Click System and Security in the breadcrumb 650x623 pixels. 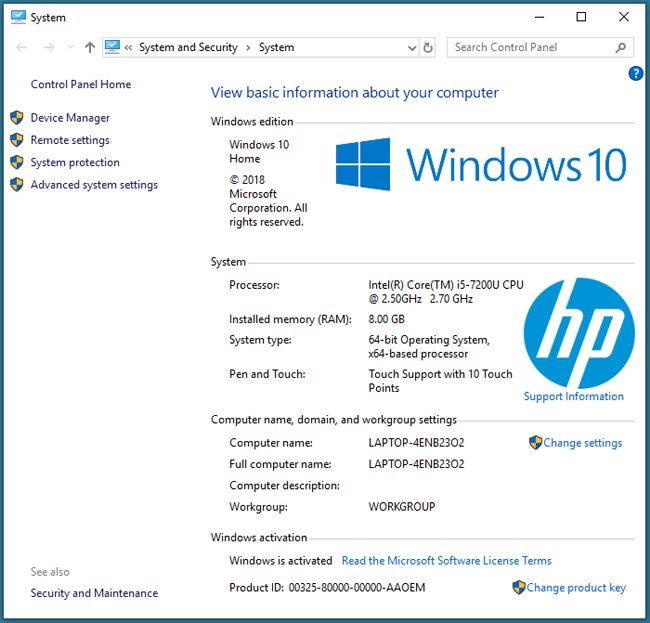pos(188,47)
